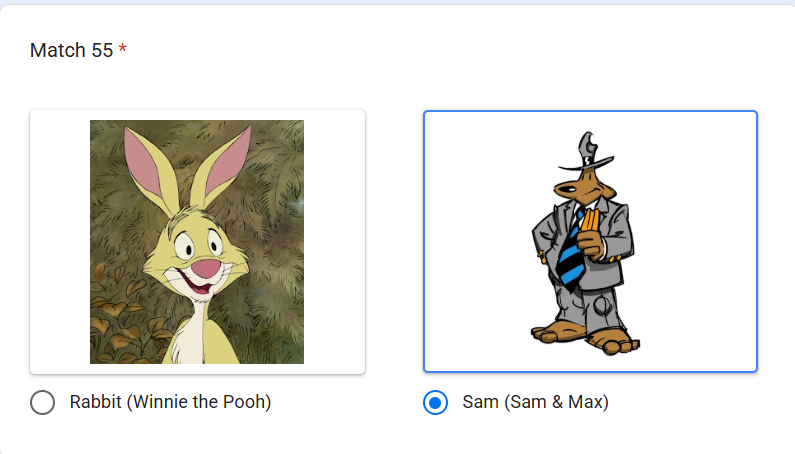Click Sam's gray fedora hat

click(587, 152)
